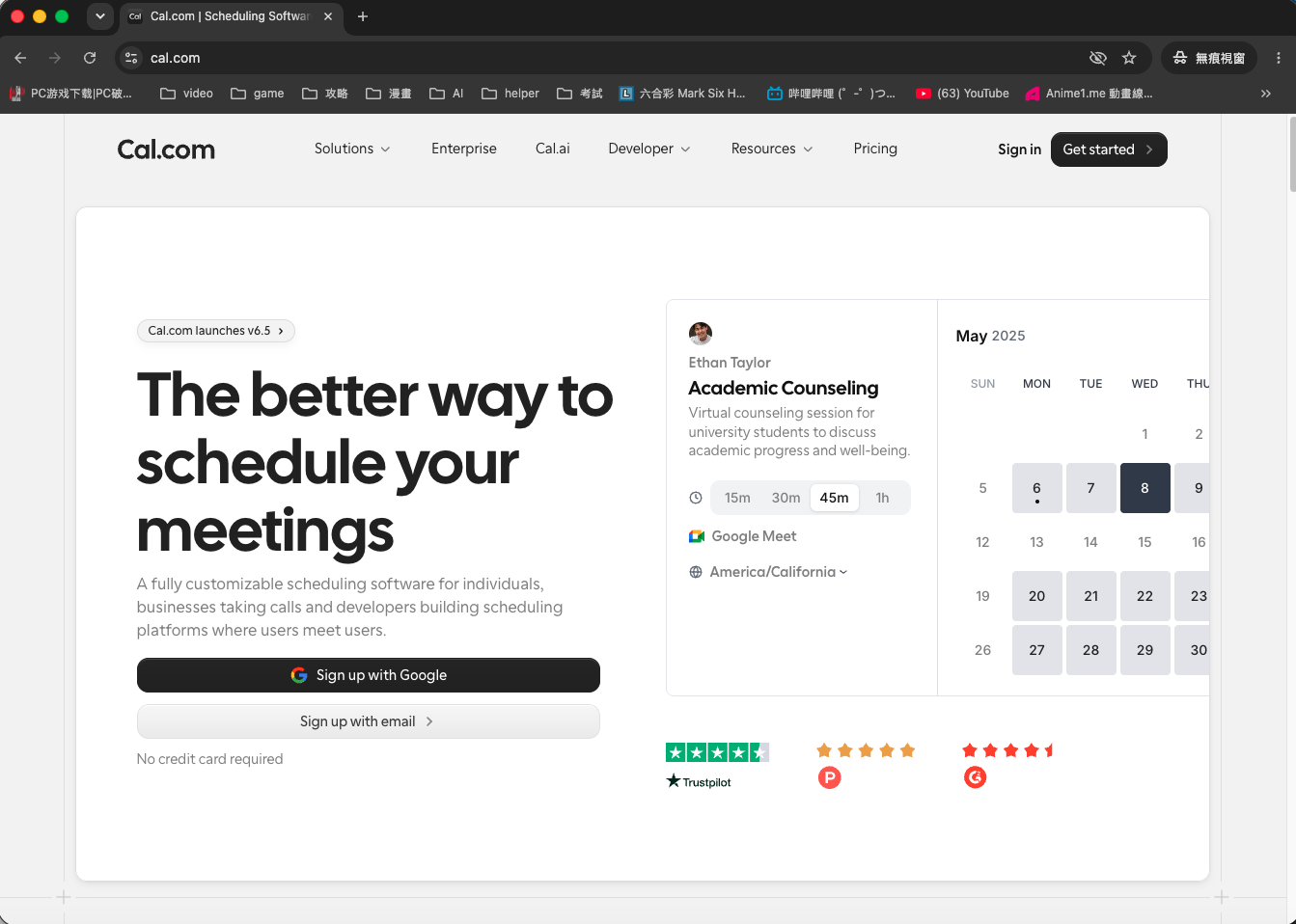The image size is (1296, 924).
Task: Close the Cal.com browser tab
Action: 328,16
